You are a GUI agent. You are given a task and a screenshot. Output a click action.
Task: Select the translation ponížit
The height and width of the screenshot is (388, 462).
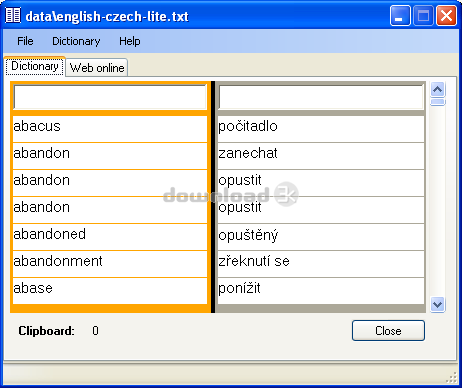tap(321, 291)
